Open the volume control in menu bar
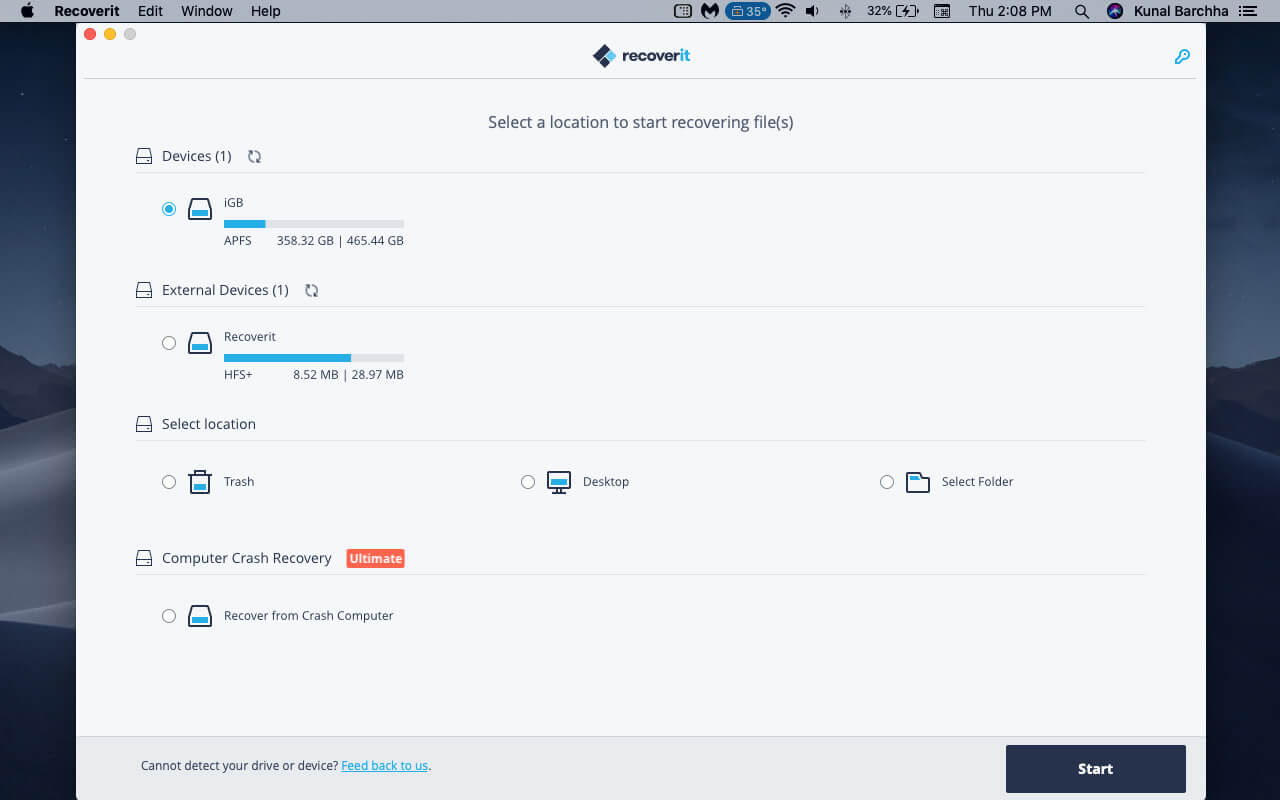The image size is (1280, 800). point(812,11)
